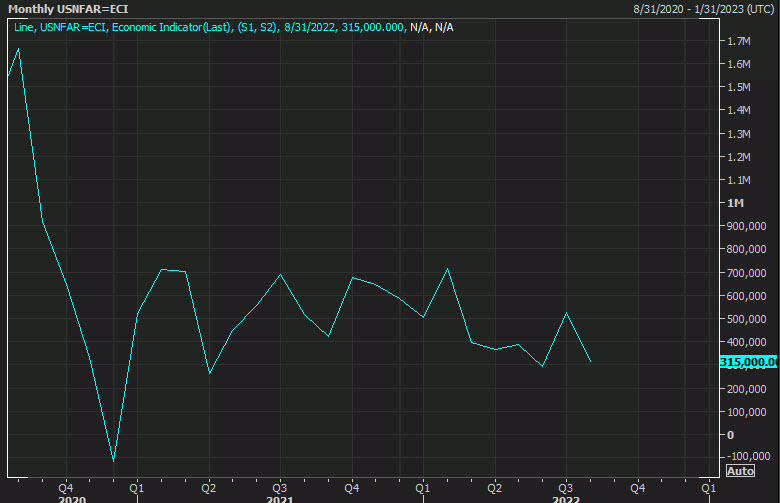Click the lowest trough of the line near -100,000

coord(113,461)
